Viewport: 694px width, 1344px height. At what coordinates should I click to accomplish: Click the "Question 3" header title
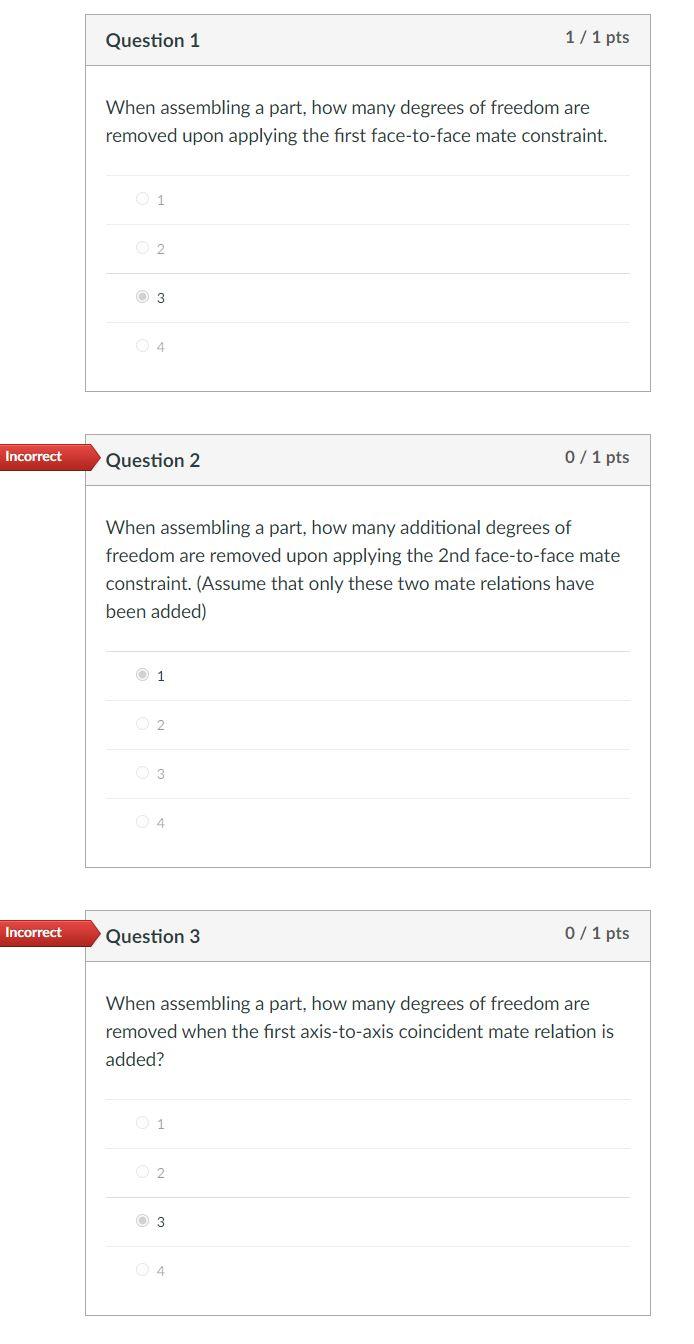(152, 936)
